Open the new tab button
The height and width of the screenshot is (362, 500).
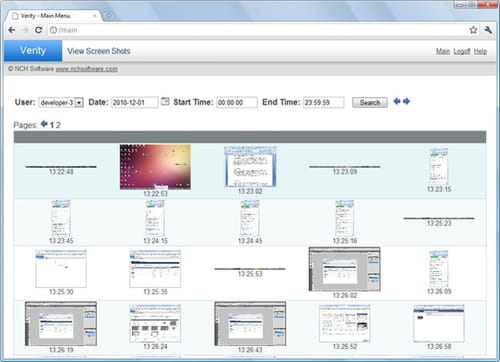click(108, 16)
